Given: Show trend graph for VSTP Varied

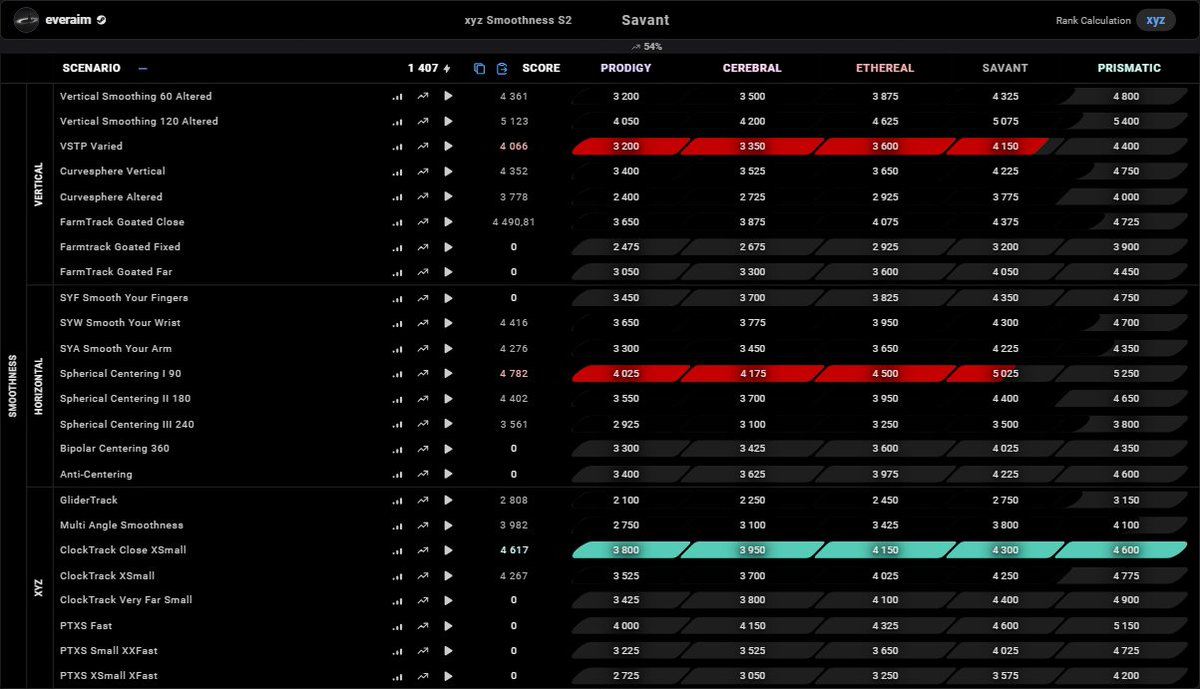Looking at the screenshot, I should coord(423,146).
